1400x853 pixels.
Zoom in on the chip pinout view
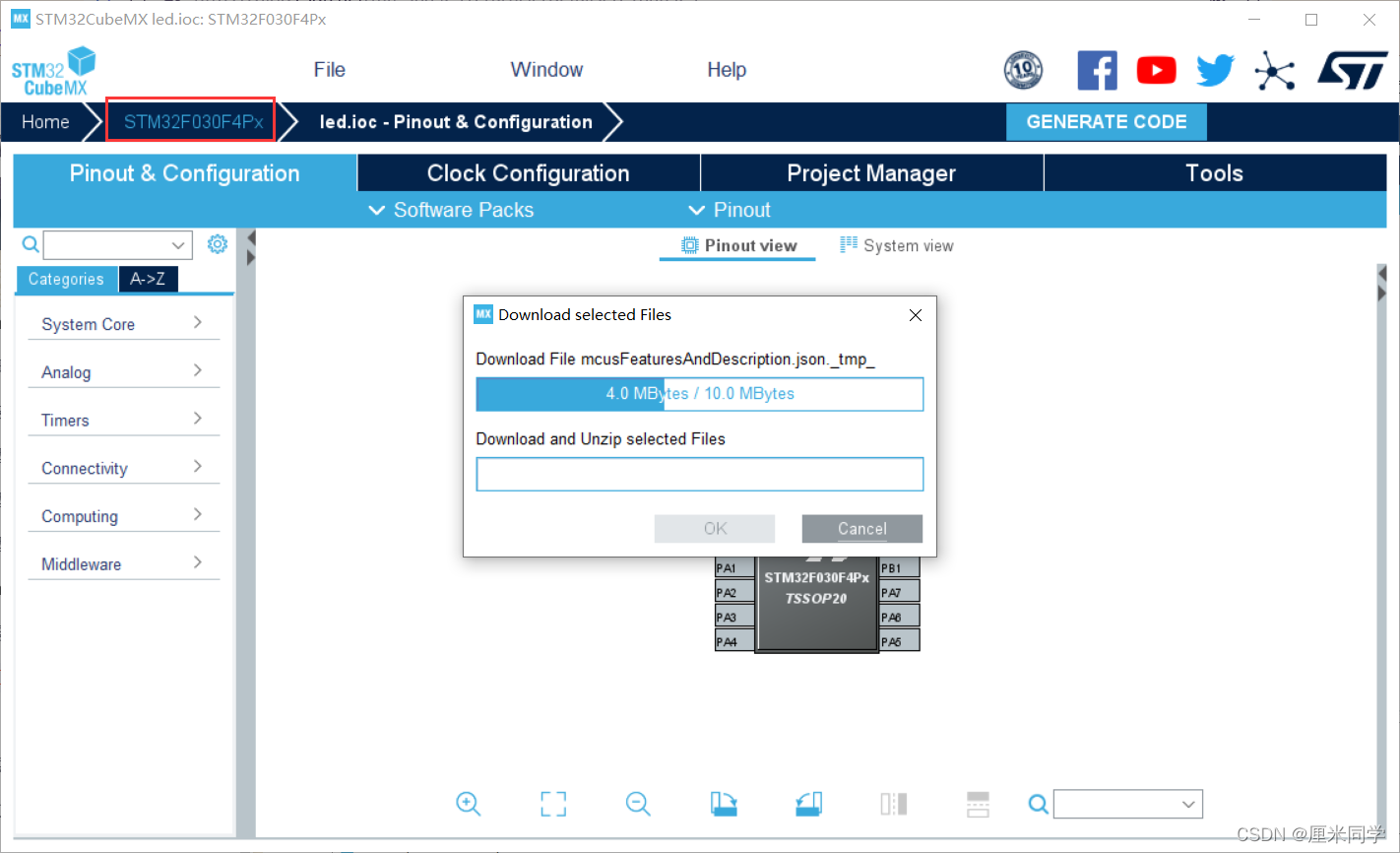469,804
